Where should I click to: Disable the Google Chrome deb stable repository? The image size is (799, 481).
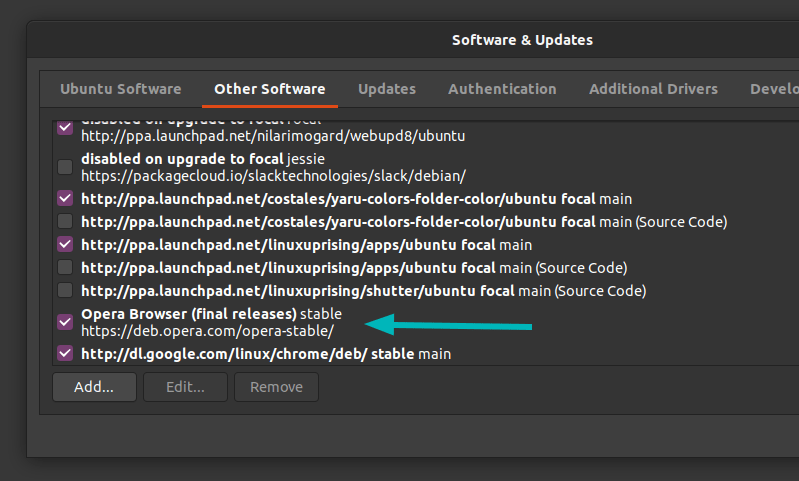(x=65, y=353)
